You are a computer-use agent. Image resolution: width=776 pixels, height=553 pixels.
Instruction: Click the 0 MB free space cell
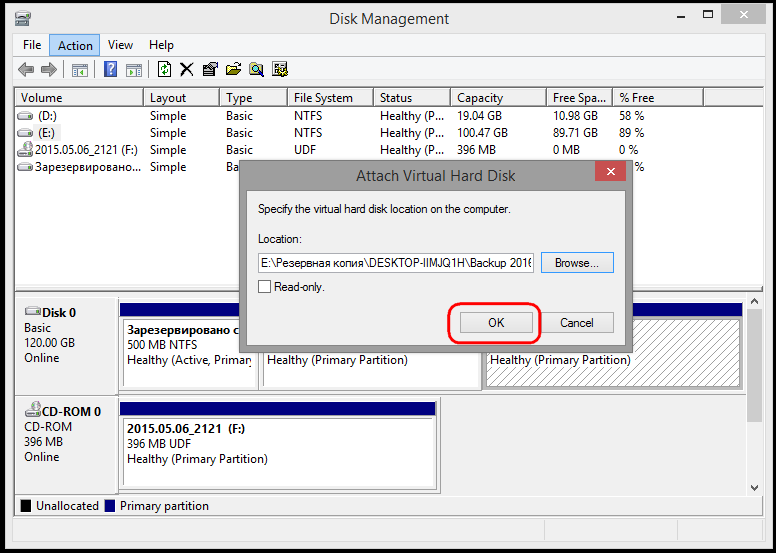pos(567,150)
